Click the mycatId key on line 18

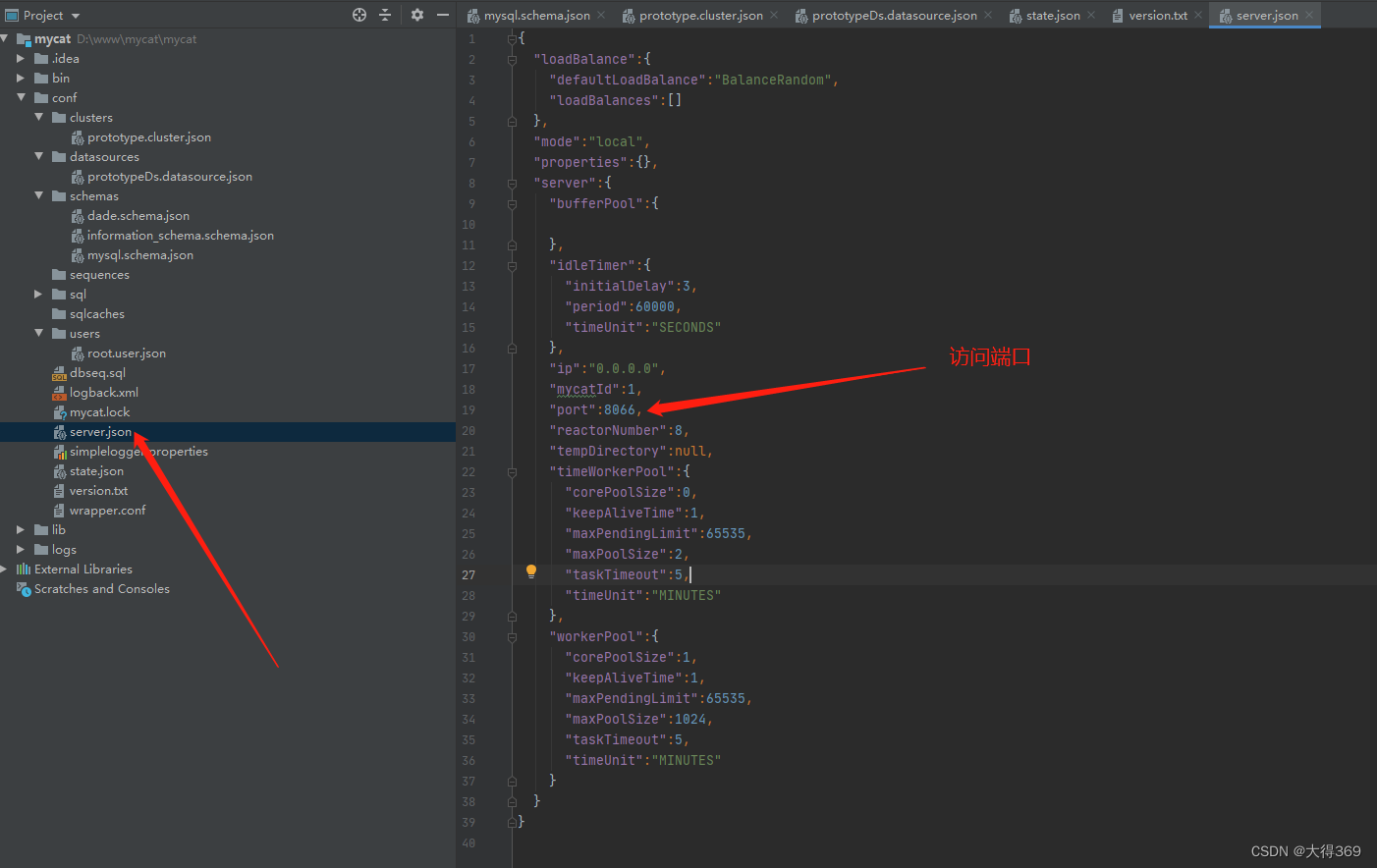[584, 390]
